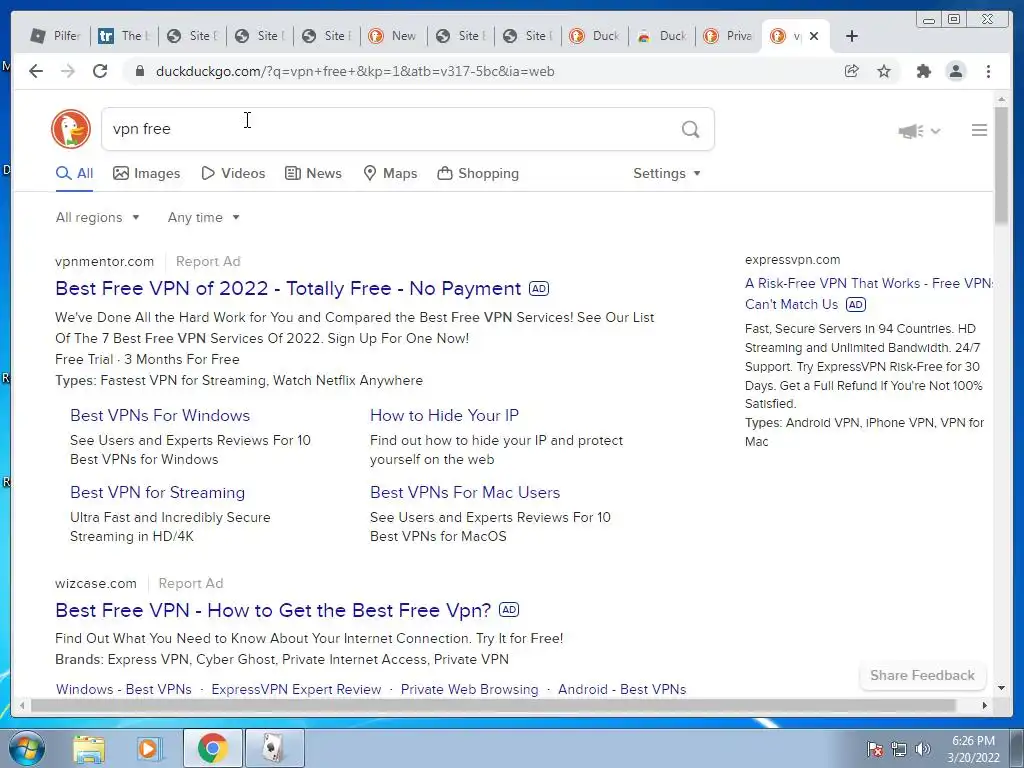The height and width of the screenshot is (768, 1024).
Task: Select the All results tab
Action: [74, 173]
